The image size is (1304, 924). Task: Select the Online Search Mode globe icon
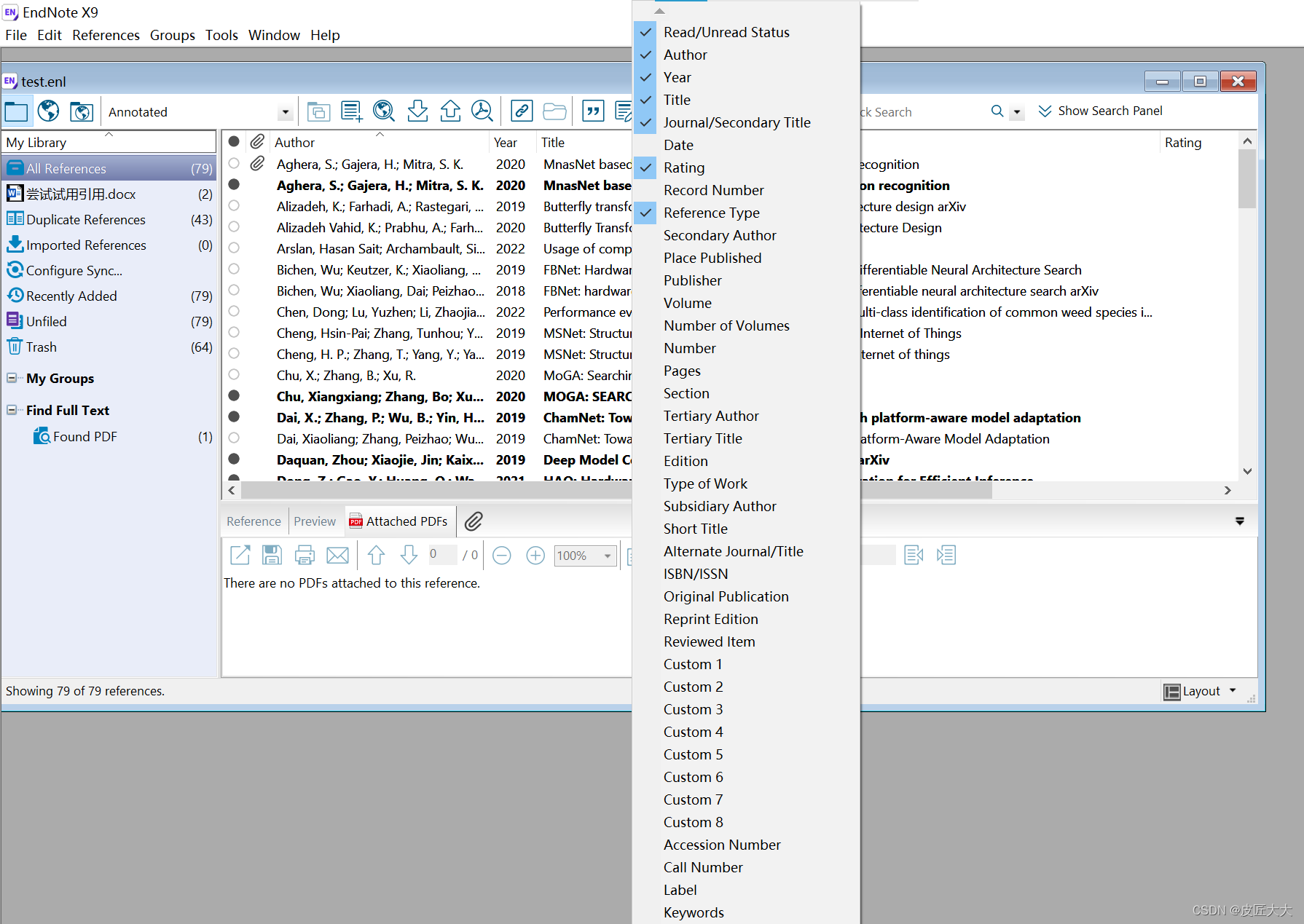[x=48, y=111]
